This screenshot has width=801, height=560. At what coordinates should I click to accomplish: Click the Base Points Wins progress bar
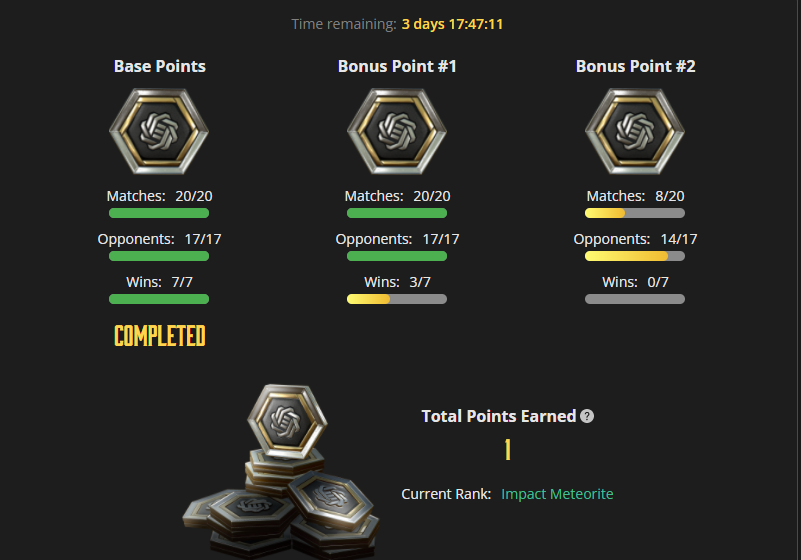coord(159,299)
